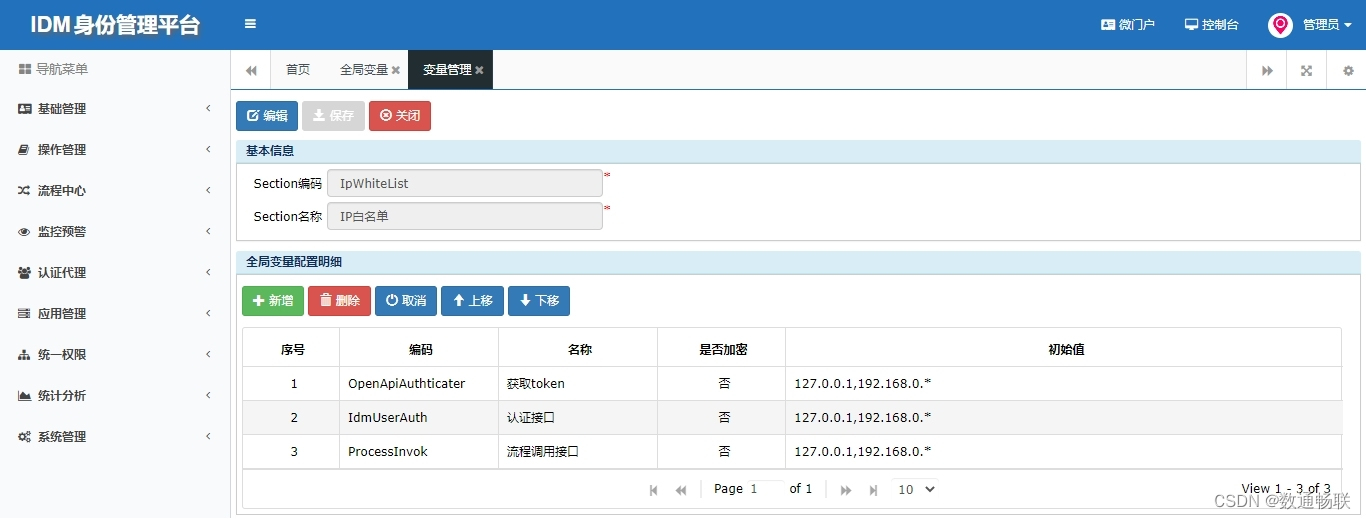Select the IdmUserAuth table cell

tap(419, 418)
